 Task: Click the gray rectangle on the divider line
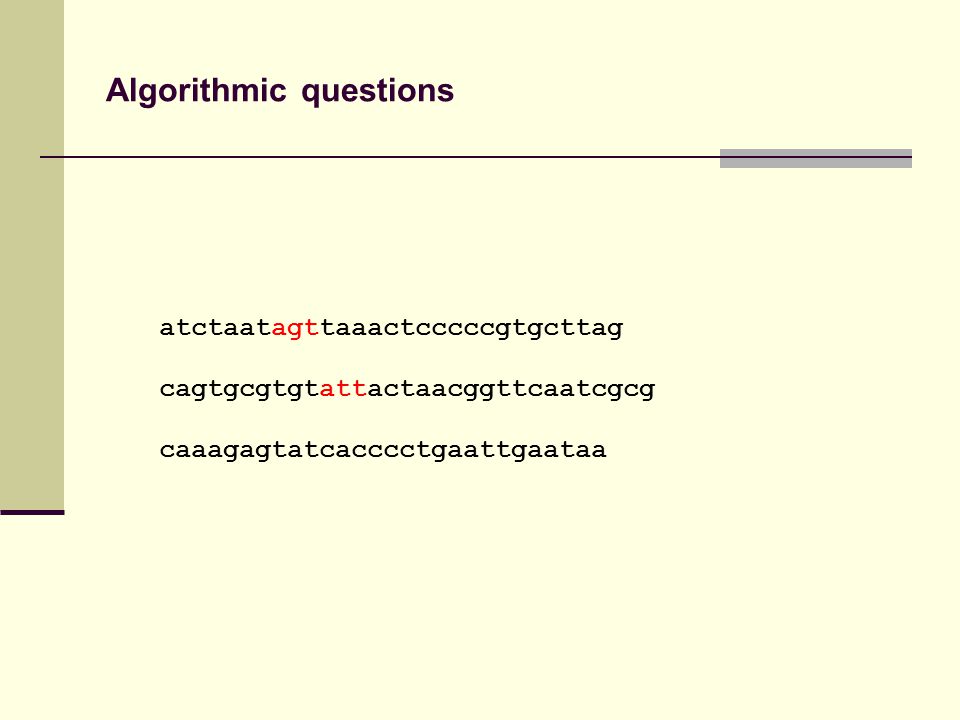coord(816,158)
